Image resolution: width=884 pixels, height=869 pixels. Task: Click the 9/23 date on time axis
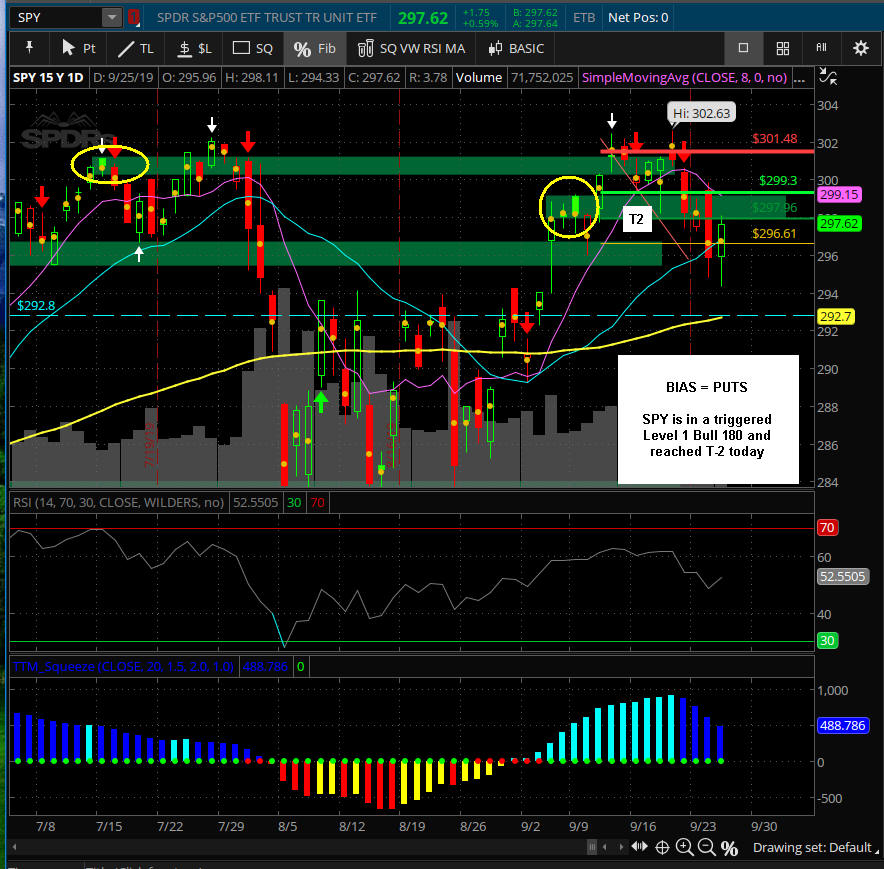click(x=703, y=826)
